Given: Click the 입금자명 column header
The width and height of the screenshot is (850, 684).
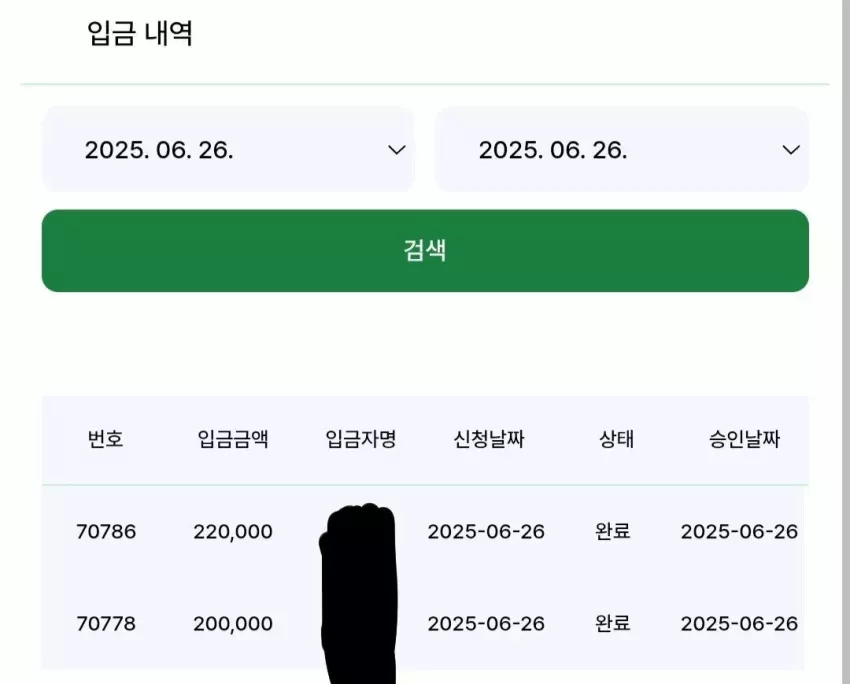Looking at the screenshot, I should pos(361,439).
